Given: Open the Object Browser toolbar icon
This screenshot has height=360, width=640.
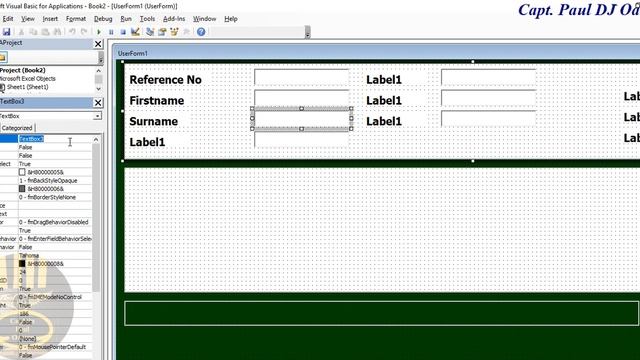Looking at the screenshot, I should click(x=174, y=32).
